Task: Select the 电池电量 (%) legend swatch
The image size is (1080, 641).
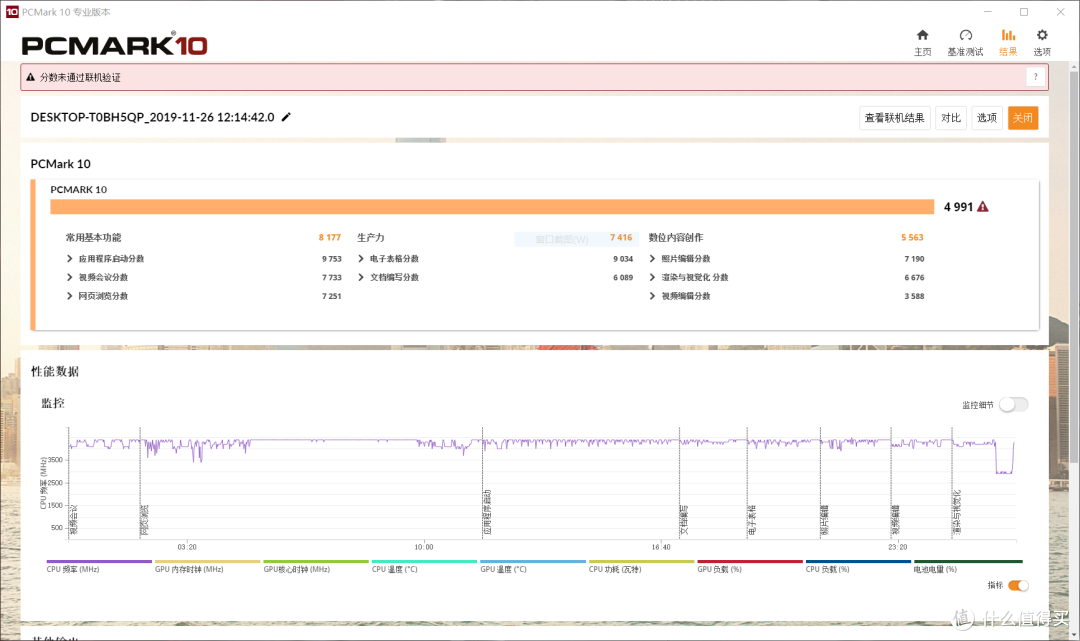Action: tap(968, 562)
